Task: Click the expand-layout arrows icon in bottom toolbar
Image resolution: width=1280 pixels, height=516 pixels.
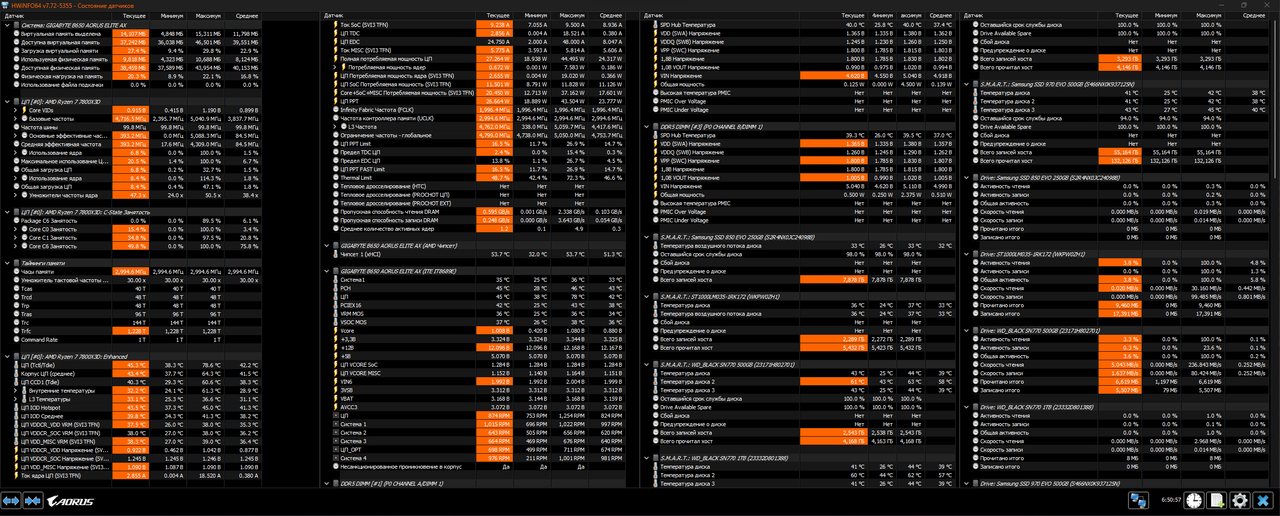Action: coord(11,501)
